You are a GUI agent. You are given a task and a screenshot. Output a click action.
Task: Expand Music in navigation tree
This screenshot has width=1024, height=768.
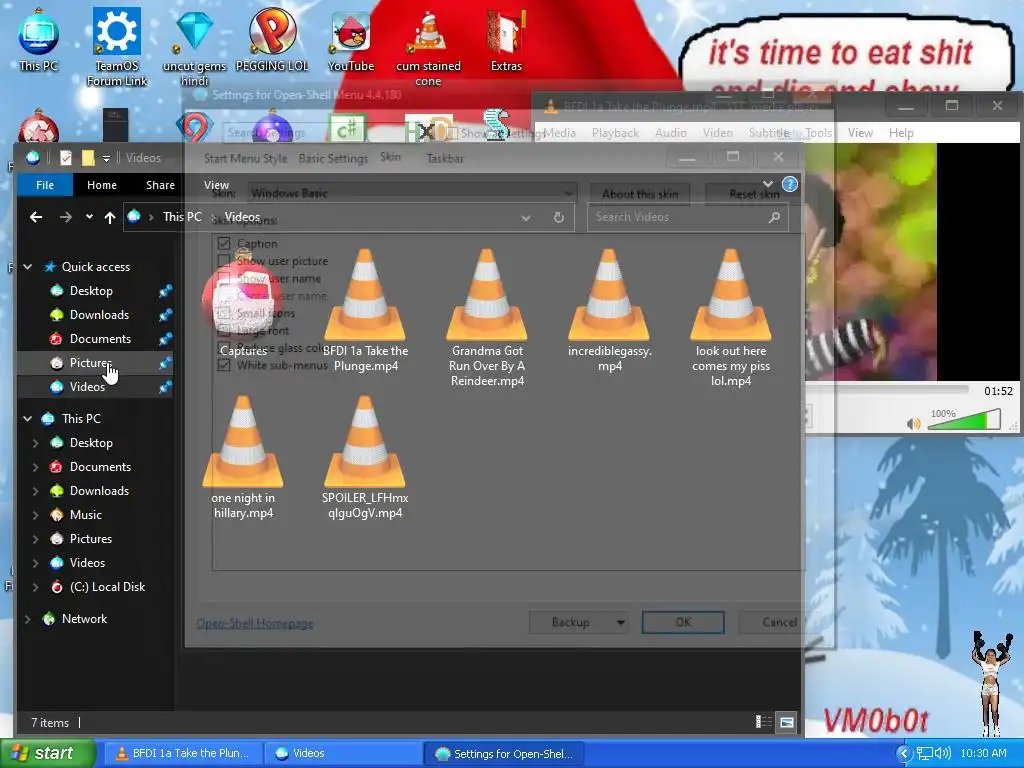click(x=36, y=515)
